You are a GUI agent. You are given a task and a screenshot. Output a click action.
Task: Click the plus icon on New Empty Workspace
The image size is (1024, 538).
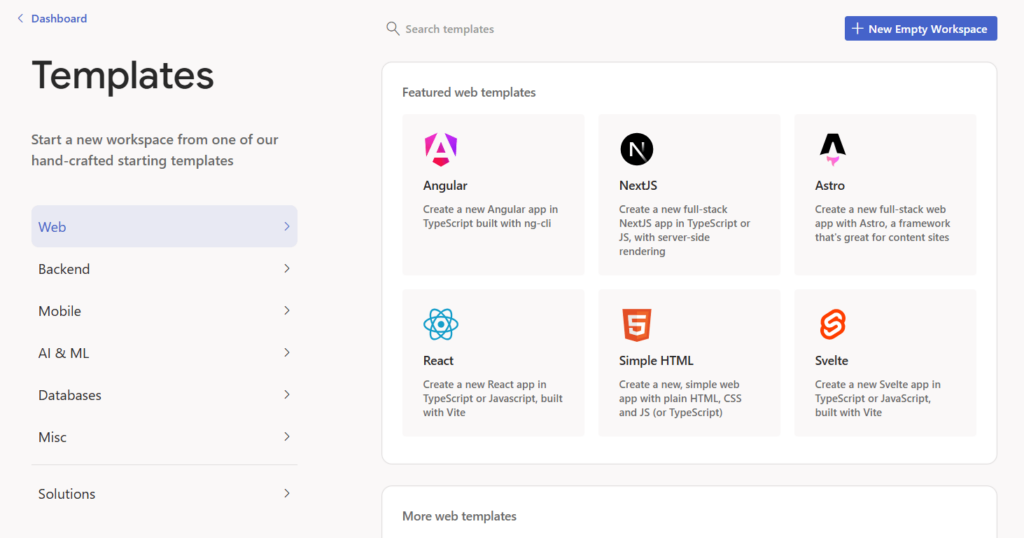tap(857, 29)
